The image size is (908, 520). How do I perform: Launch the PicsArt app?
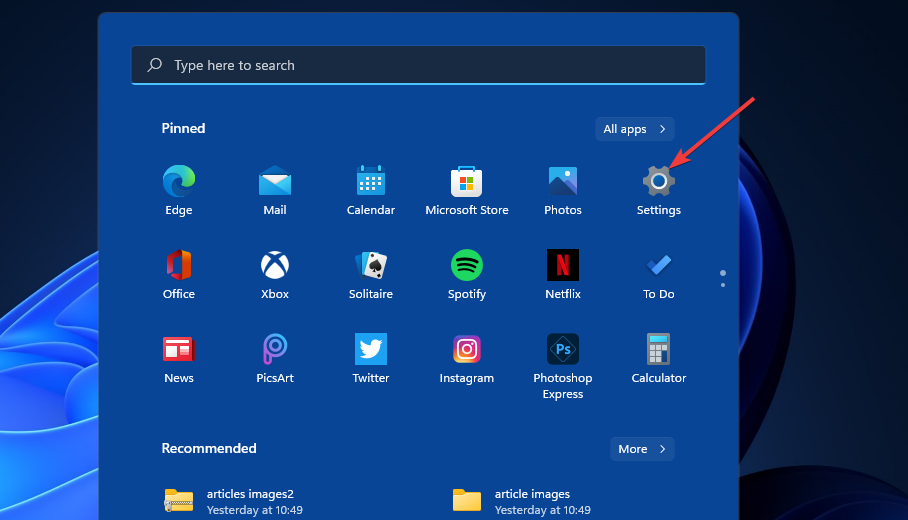pos(275,358)
